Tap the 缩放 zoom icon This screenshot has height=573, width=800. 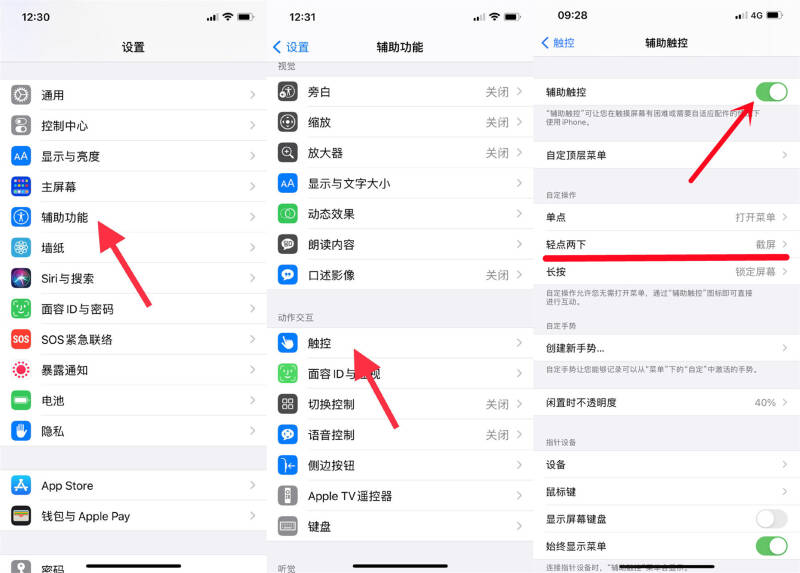[x=288, y=122]
